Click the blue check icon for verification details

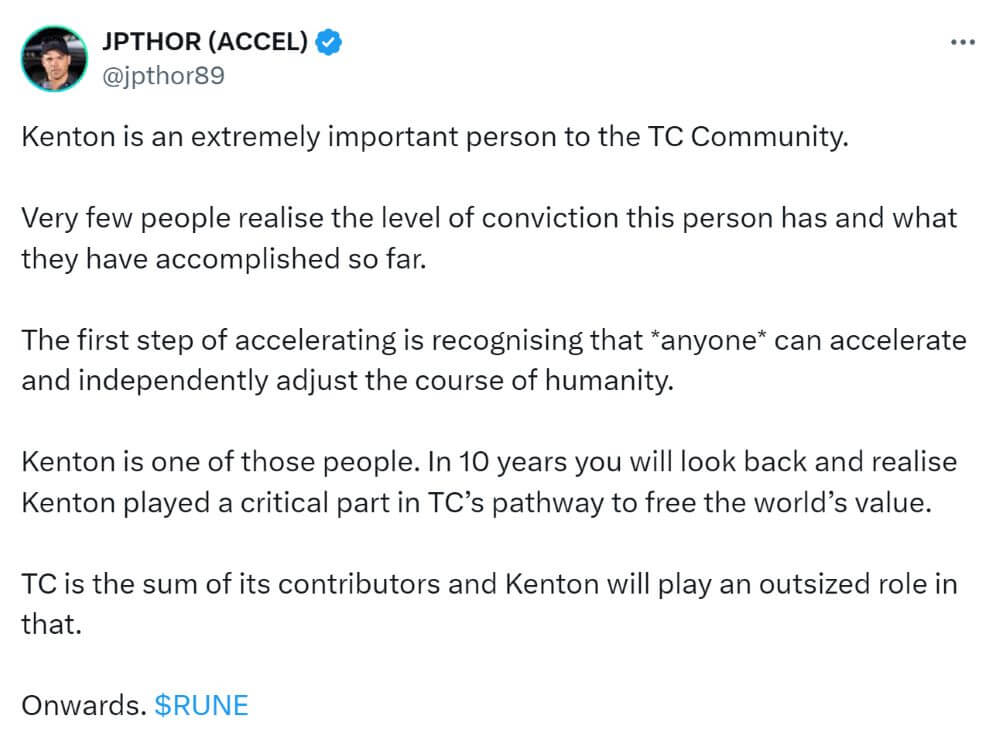click(329, 41)
